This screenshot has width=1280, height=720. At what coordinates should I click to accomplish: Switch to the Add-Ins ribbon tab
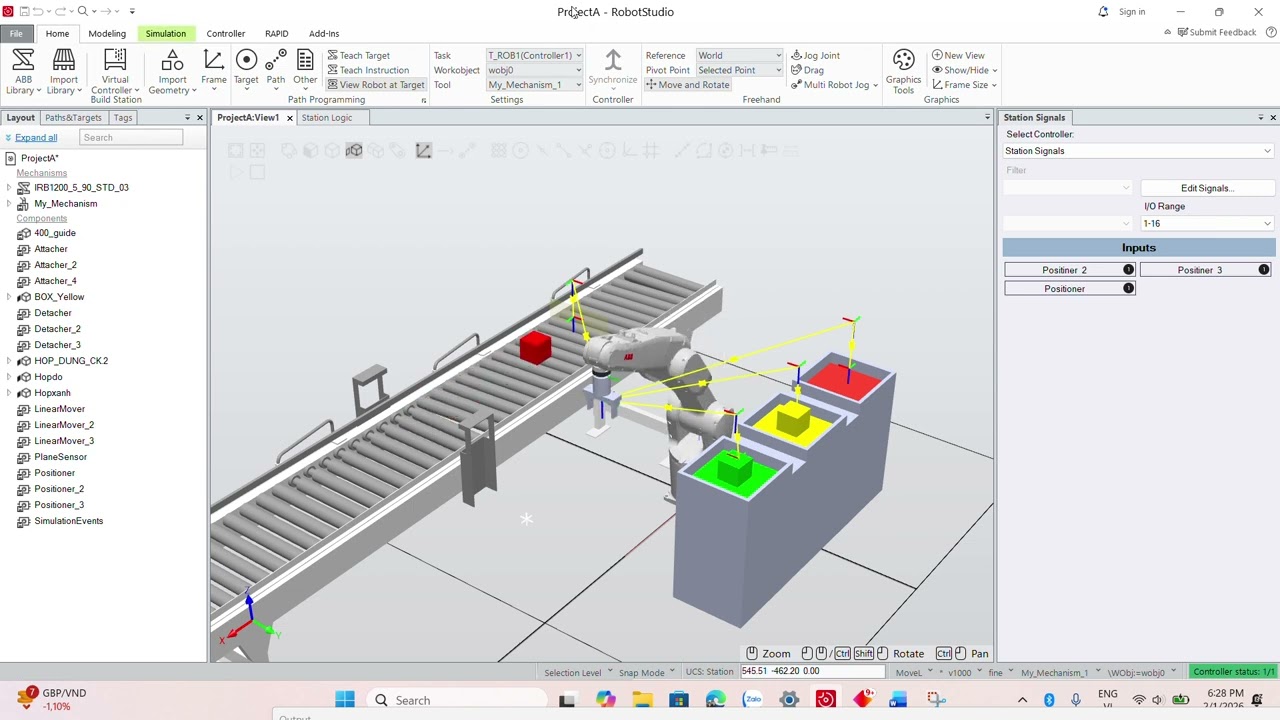pos(324,34)
